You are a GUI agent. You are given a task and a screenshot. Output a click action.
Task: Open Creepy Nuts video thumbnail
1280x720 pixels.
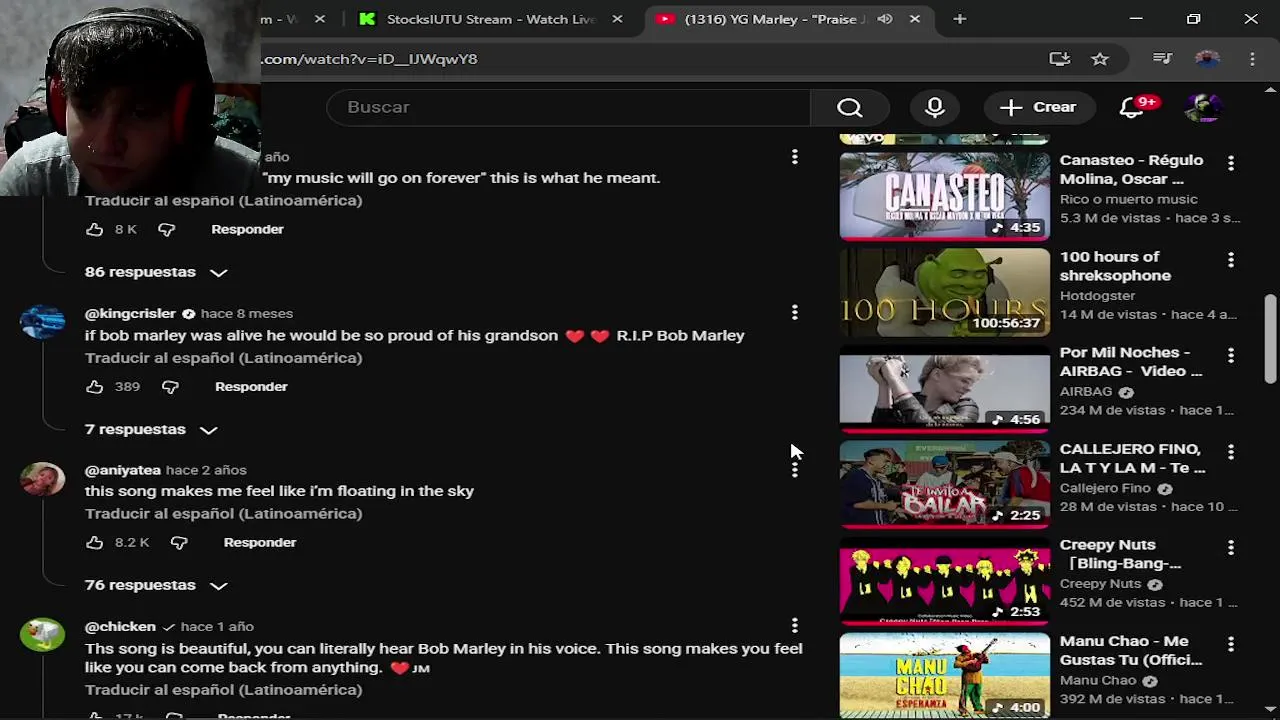pyautogui.click(x=945, y=580)
